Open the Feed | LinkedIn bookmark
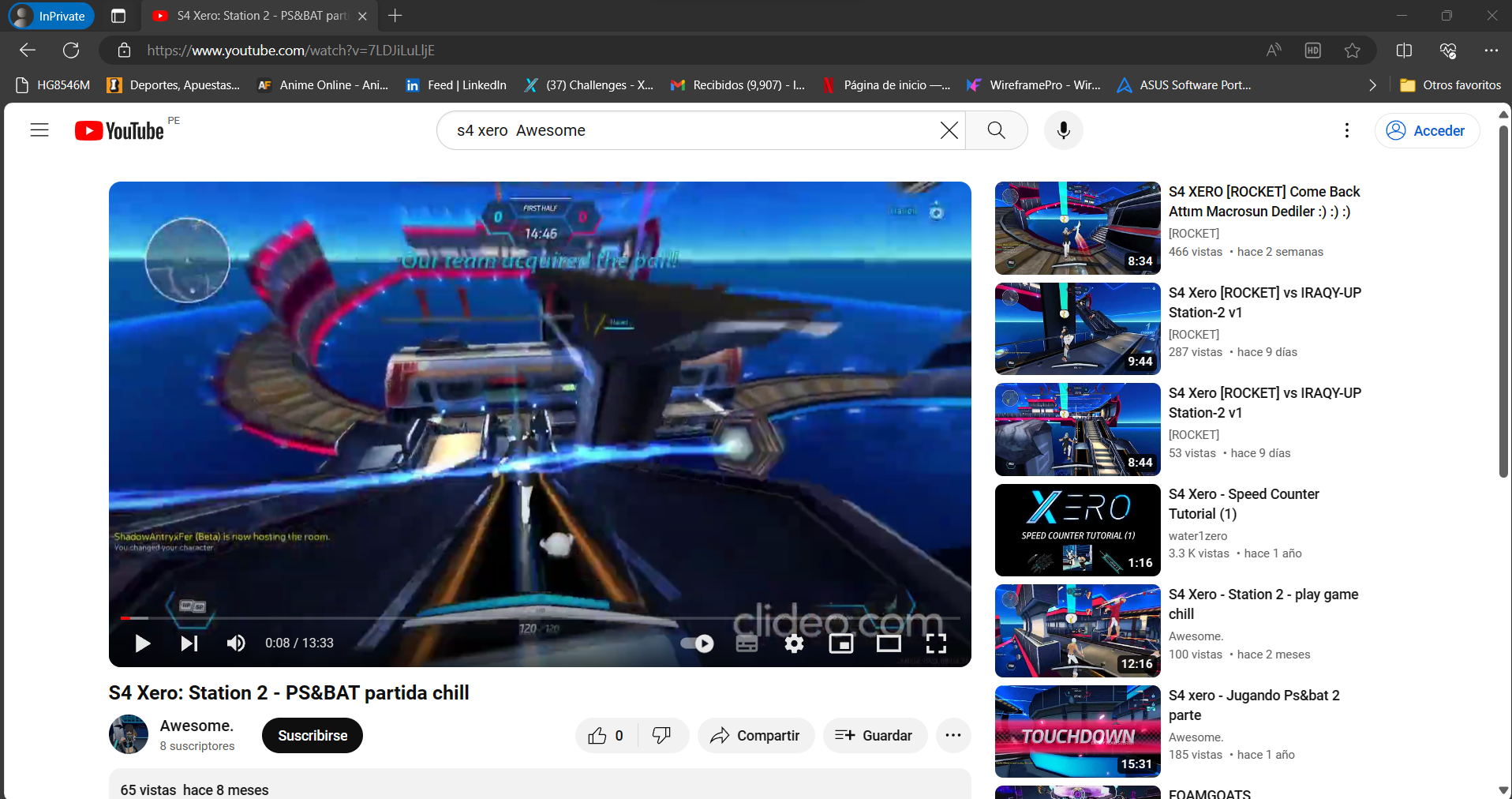The height and width of the screenshot is (799, 1512). [x=456, y=85]
